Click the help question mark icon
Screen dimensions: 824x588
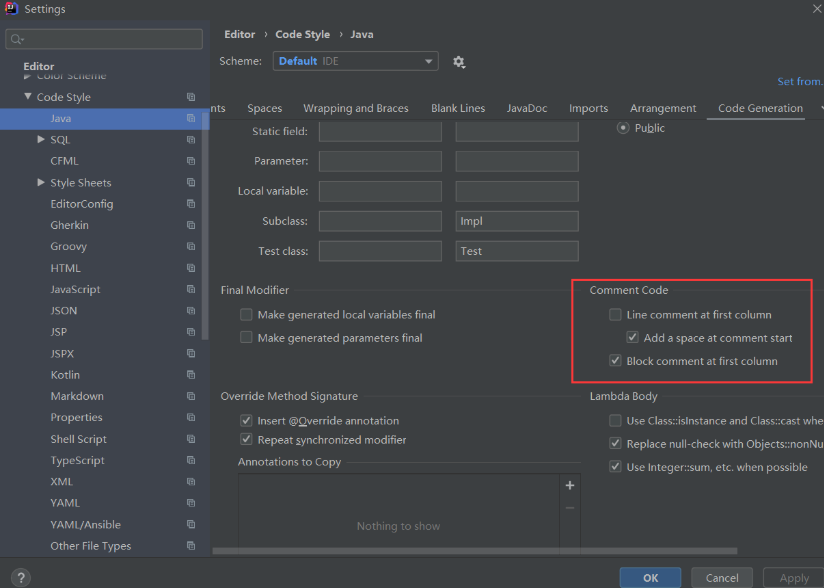pos(21,577)
